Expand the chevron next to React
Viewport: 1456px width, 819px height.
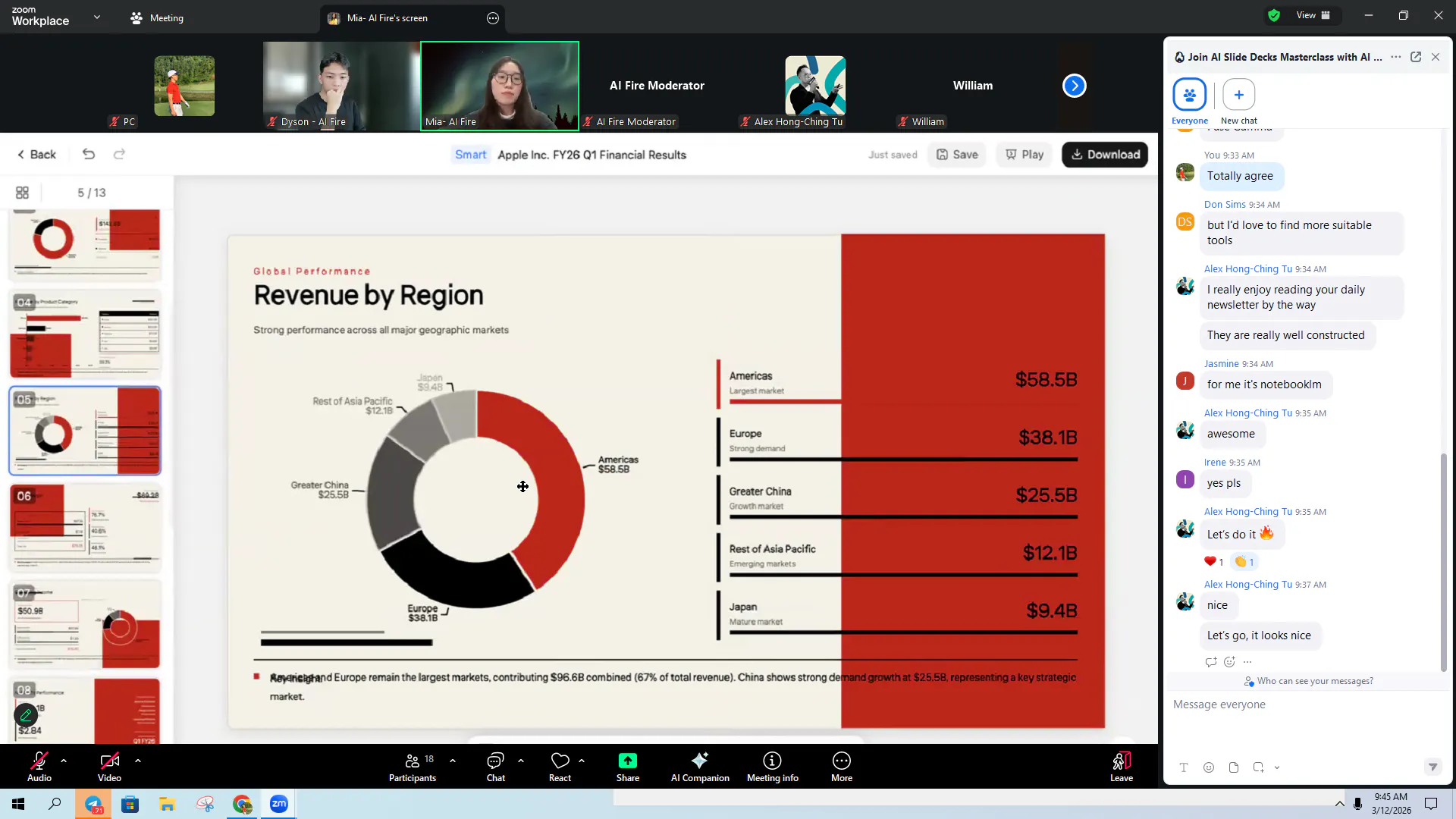(582, 760)
